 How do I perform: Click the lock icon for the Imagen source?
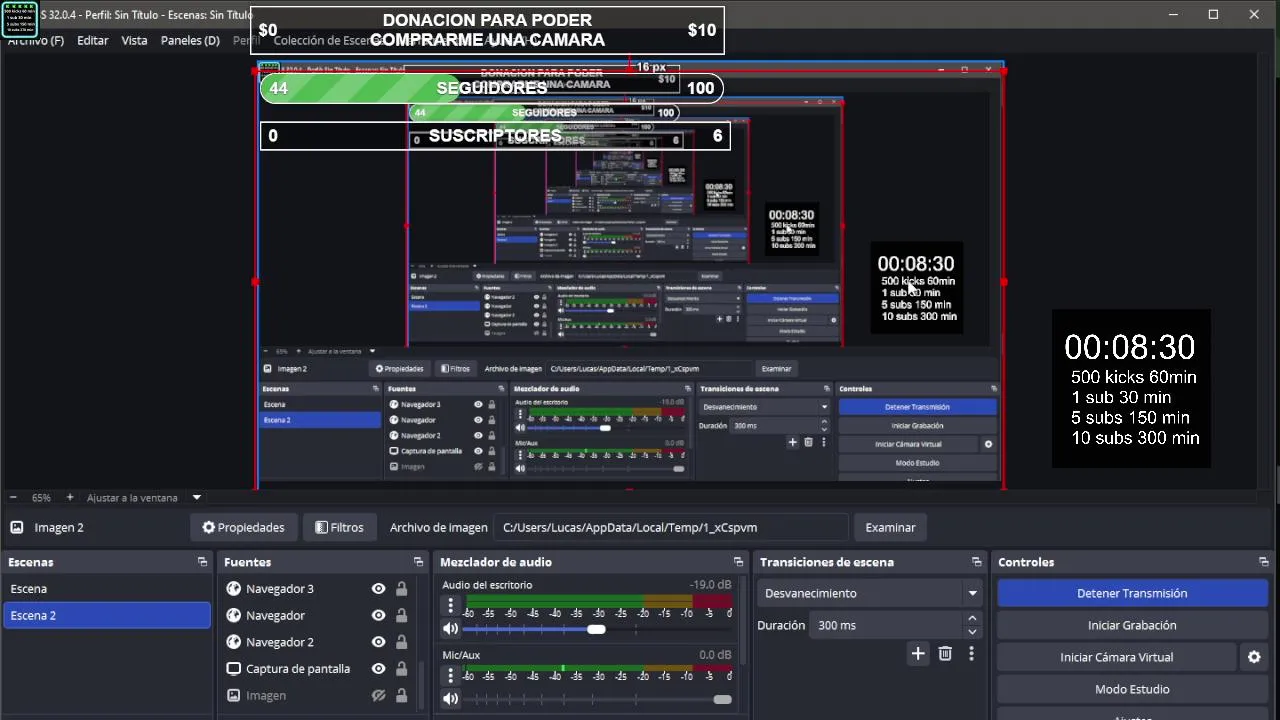click(401, 695)
